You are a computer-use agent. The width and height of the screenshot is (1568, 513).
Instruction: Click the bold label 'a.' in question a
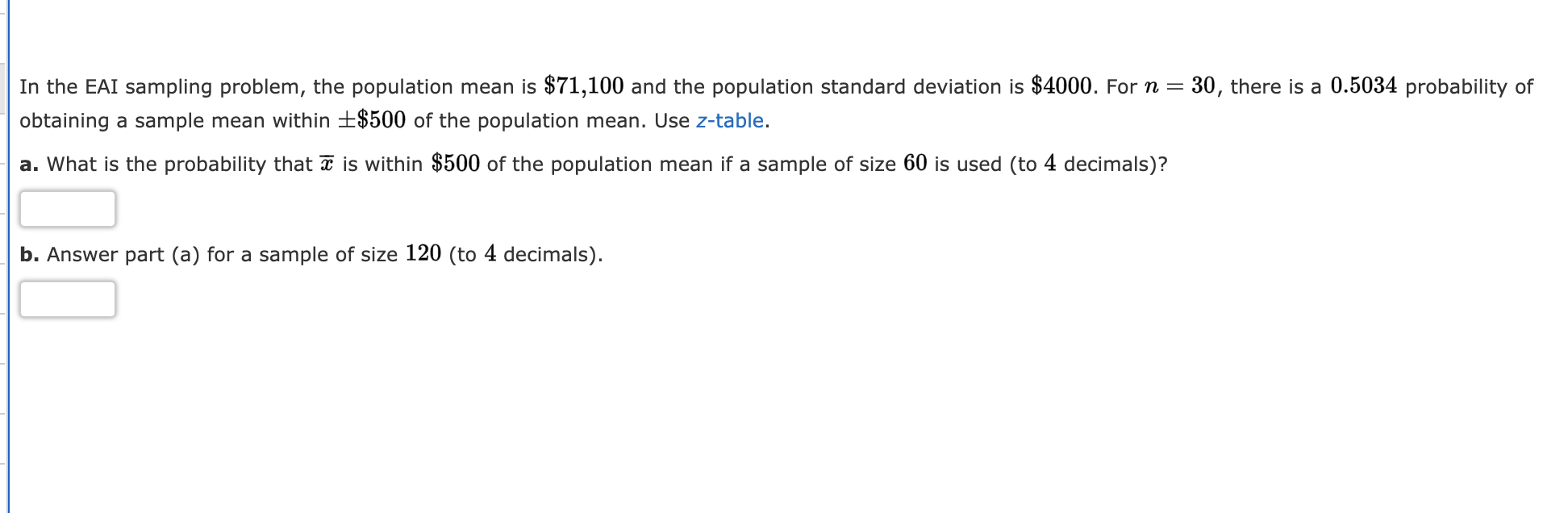click(28, 164)
